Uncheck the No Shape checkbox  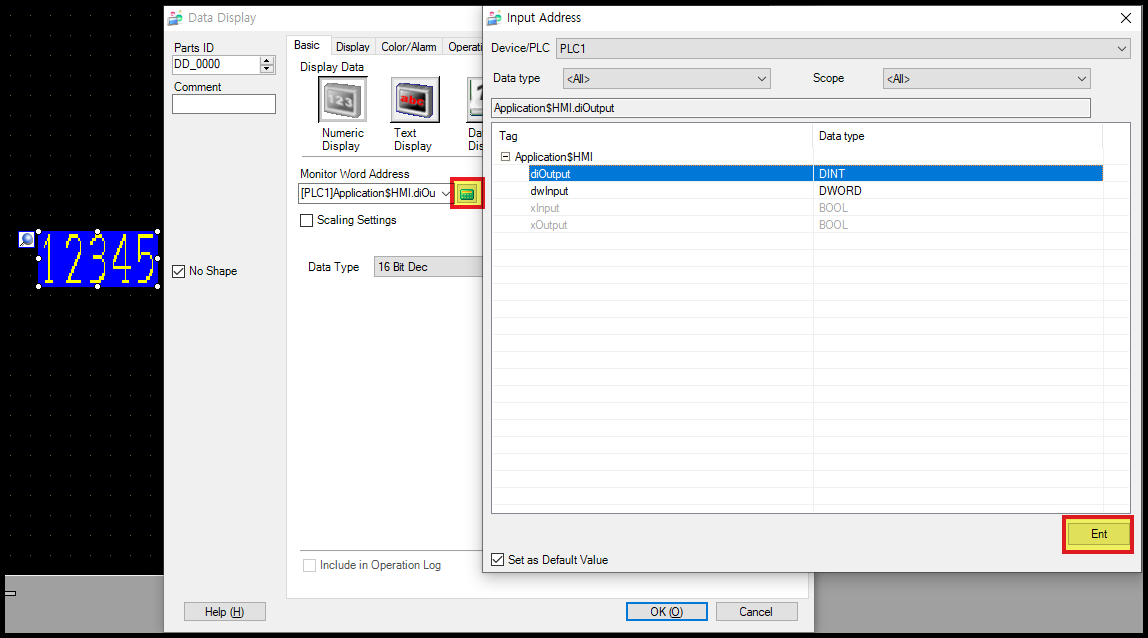click(x=179, y=271)
